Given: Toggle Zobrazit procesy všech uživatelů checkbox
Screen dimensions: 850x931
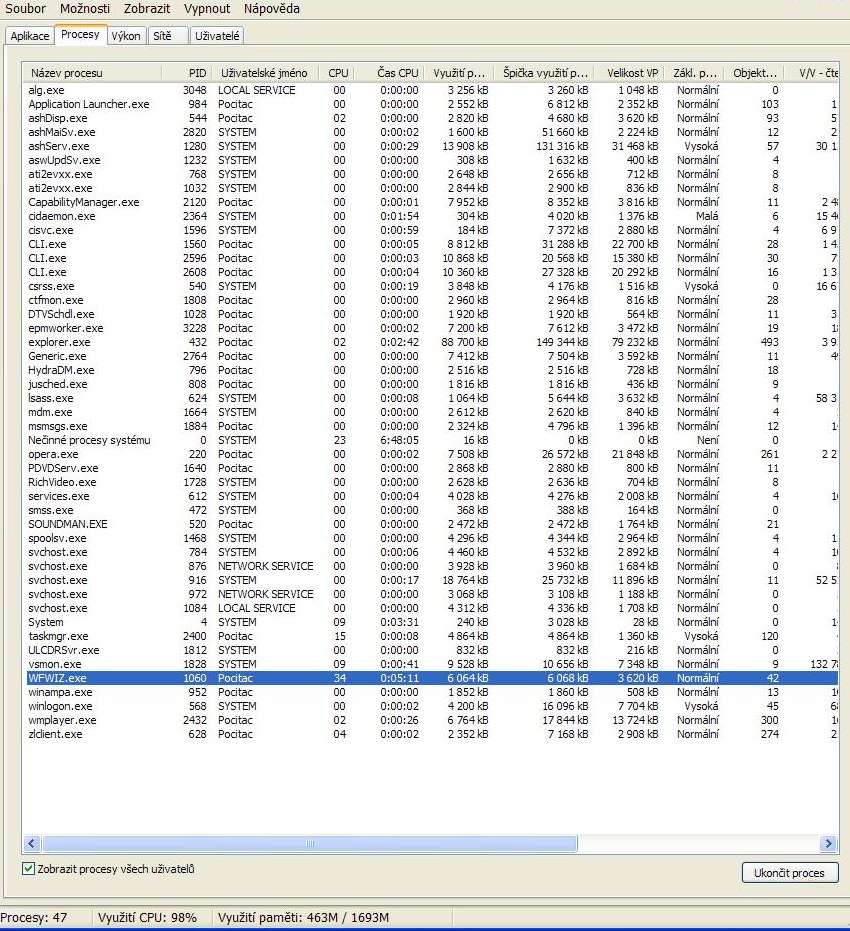Looking at the screenshot, I should pos(28,869).
